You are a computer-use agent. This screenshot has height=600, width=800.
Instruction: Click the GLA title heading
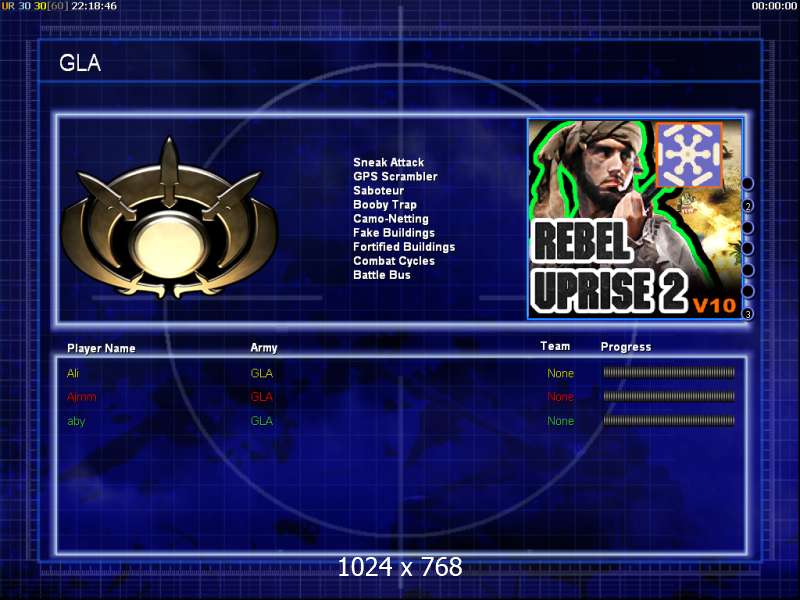click(x=80, y=63)
